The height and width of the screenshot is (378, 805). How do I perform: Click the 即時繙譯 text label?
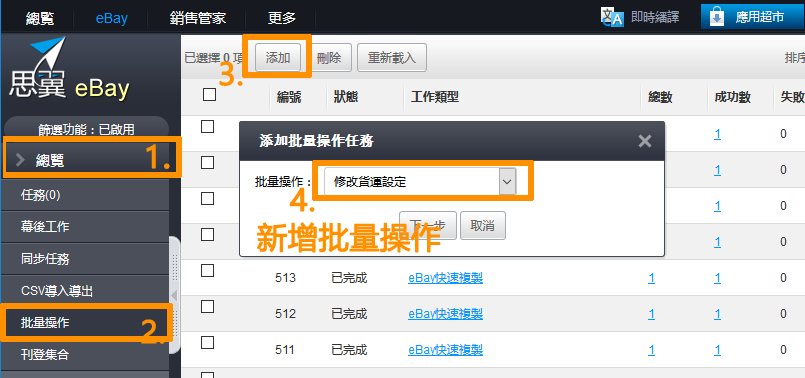tap(655, 17)
